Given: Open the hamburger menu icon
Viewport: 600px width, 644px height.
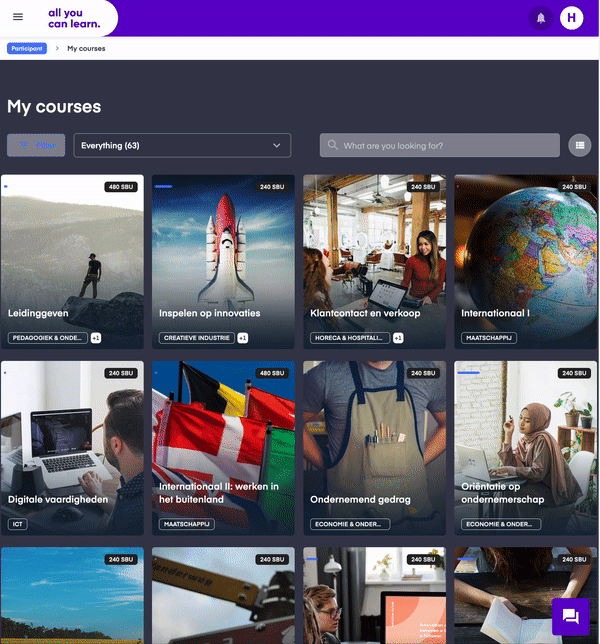Looking at the screenshot, I should [18, 17].
